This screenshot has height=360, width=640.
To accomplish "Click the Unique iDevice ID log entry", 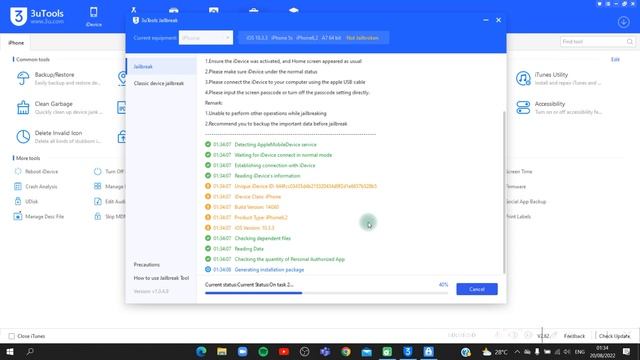I will click(x=305, y=186).
